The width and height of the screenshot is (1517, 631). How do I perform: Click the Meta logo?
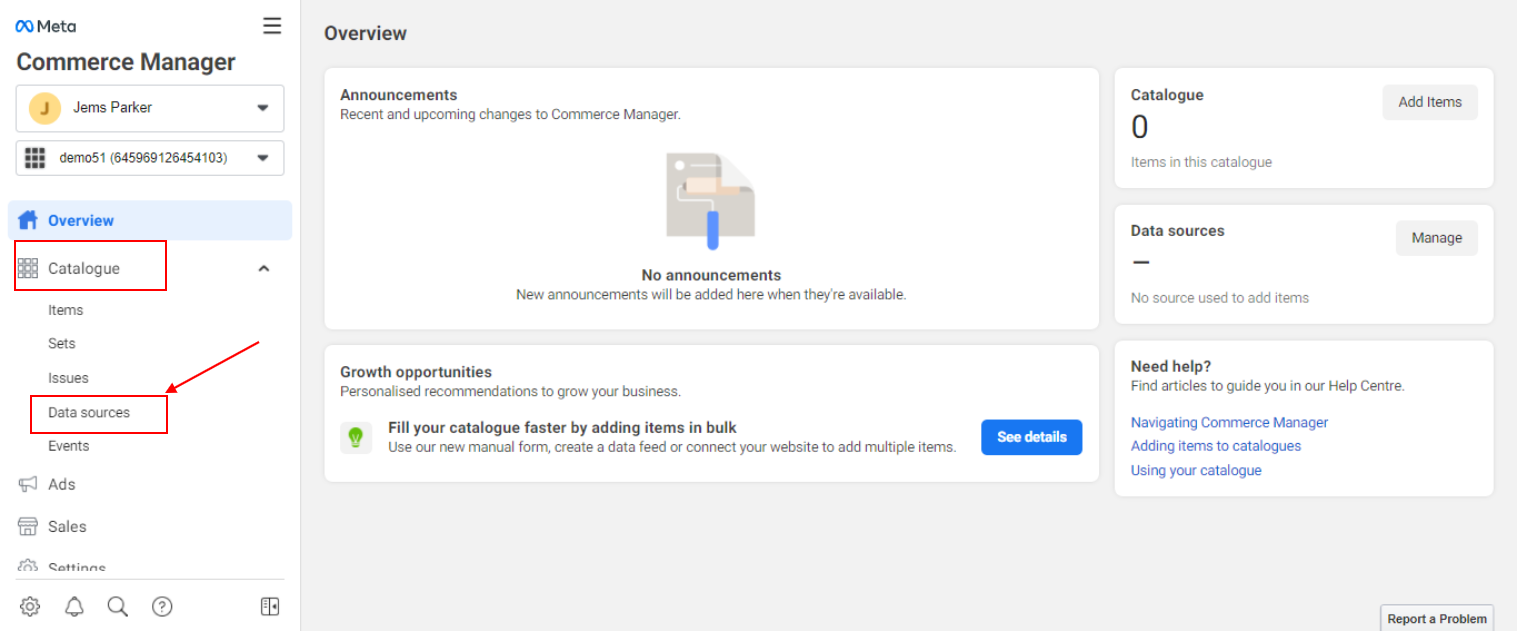click(x=46, y=26)
